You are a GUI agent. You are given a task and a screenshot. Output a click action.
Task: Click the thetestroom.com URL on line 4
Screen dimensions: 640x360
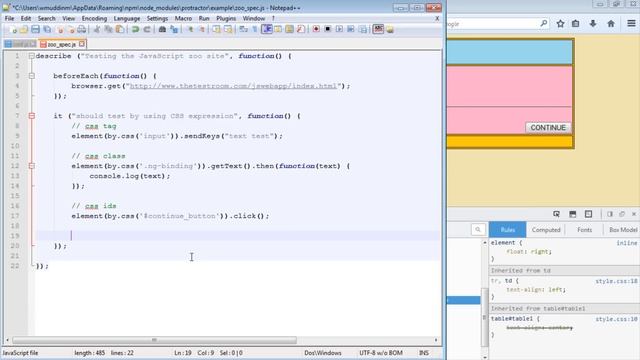[x=233, y=86]
